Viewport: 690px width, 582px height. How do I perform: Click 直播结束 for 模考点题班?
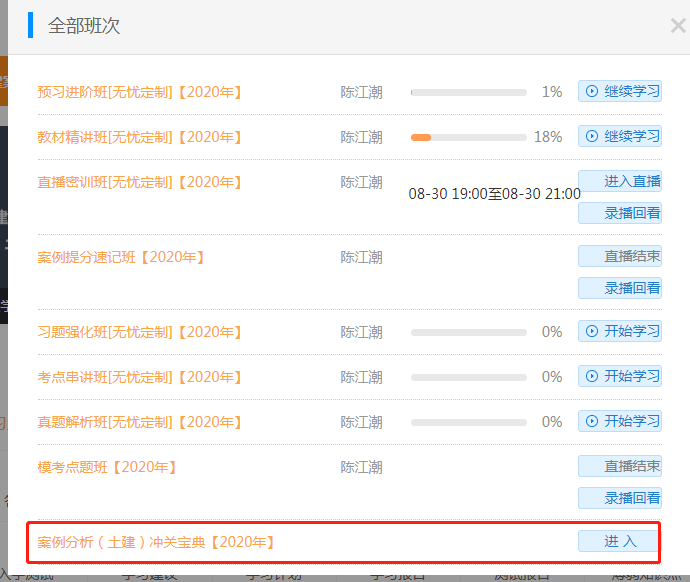tap(620, 467)
